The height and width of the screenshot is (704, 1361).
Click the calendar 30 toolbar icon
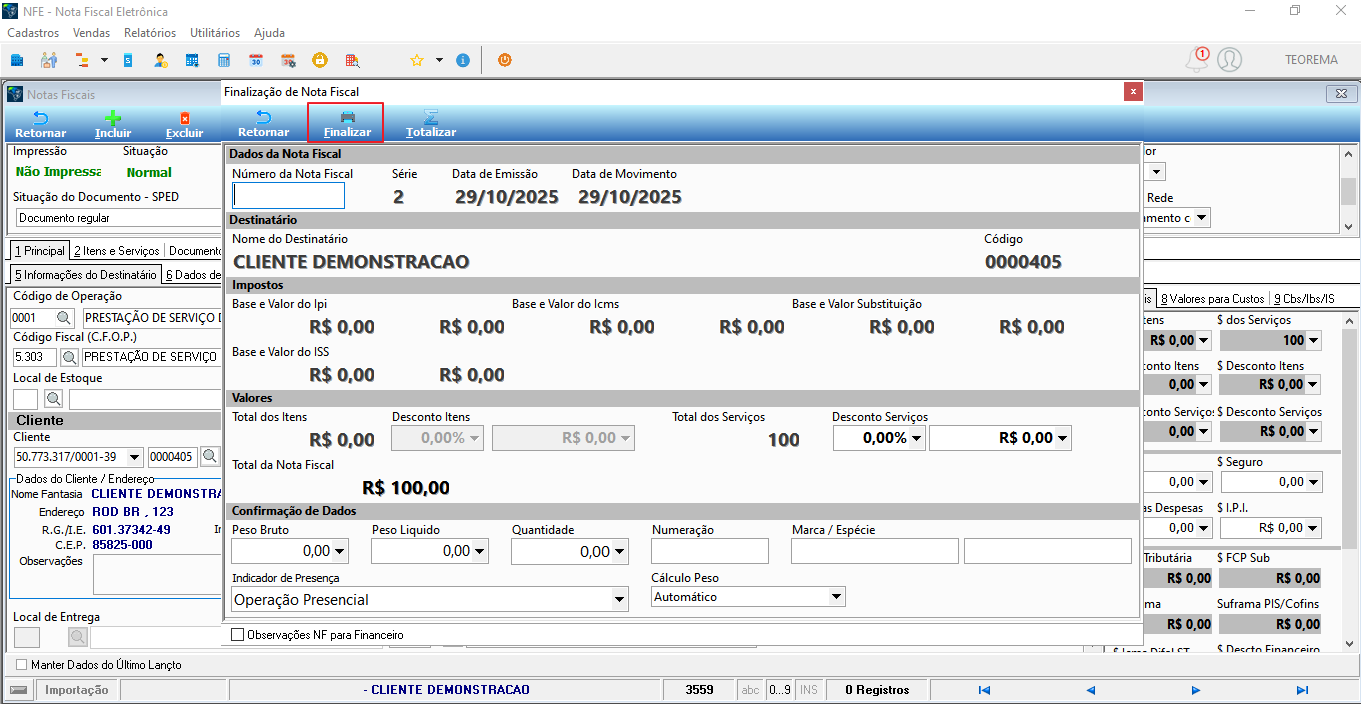pyautogui.click(x=256, y=60)
